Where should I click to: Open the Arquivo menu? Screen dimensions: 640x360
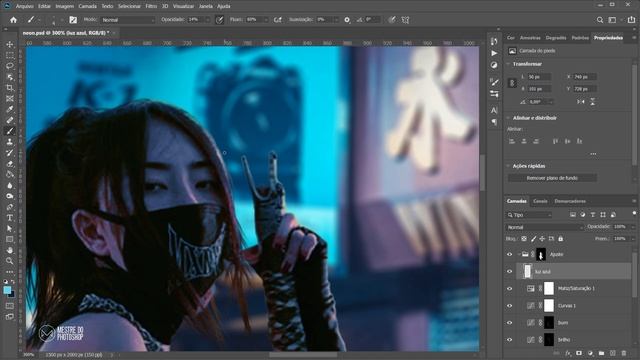tap(24, 6)
